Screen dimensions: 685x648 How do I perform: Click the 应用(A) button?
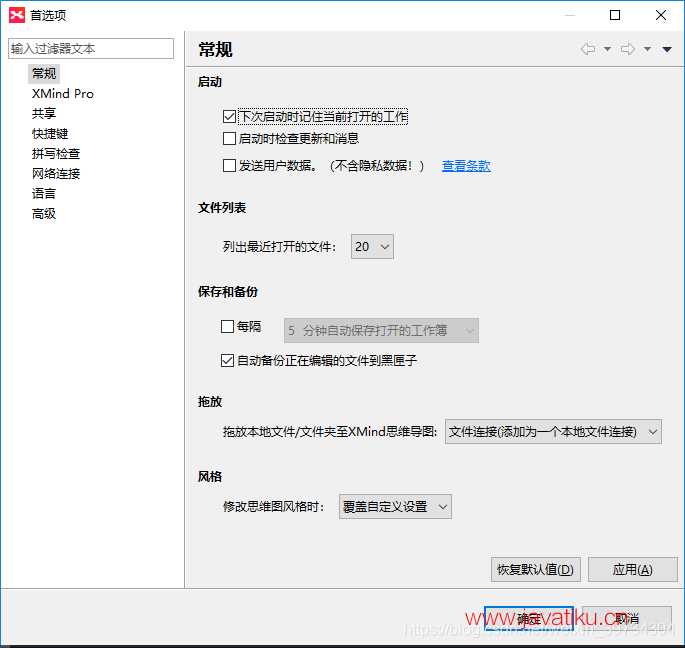pyautogui.click(x=632, y=569)
